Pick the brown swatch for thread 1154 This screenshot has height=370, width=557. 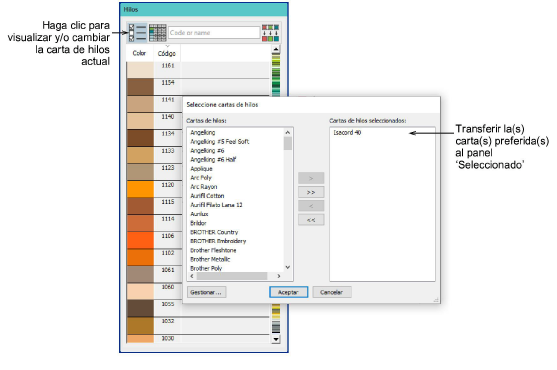140,87
